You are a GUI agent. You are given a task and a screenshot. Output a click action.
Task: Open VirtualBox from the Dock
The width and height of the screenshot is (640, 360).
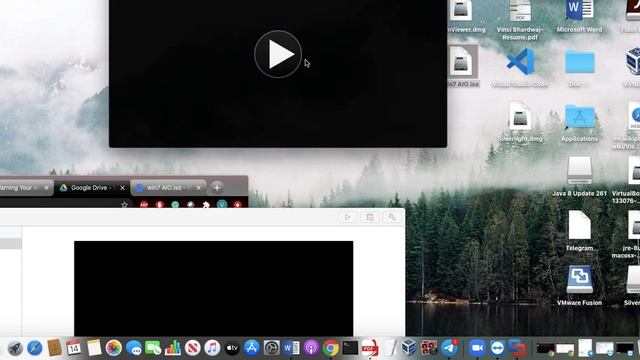coord(409,348)
